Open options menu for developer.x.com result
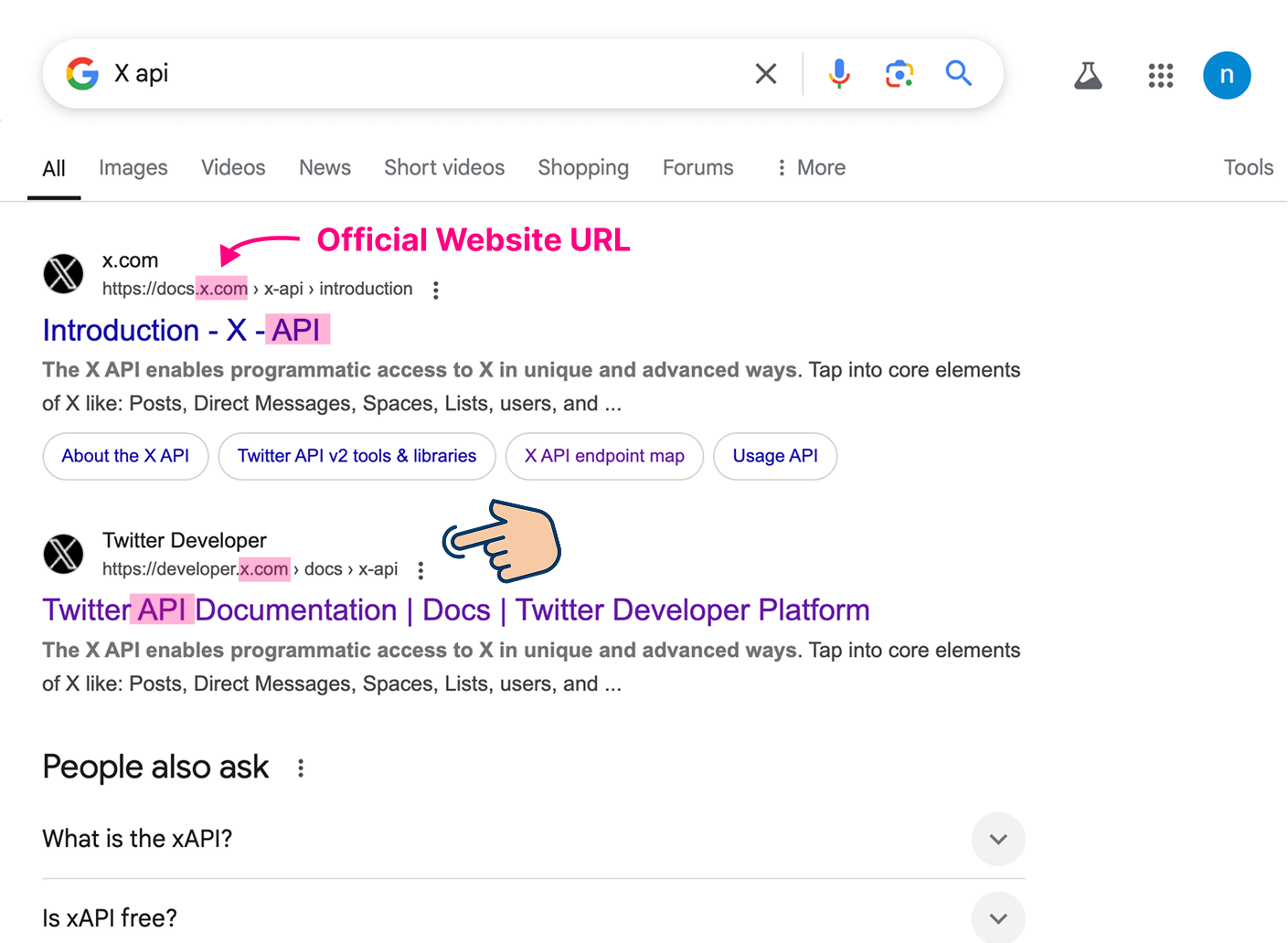 420,570
